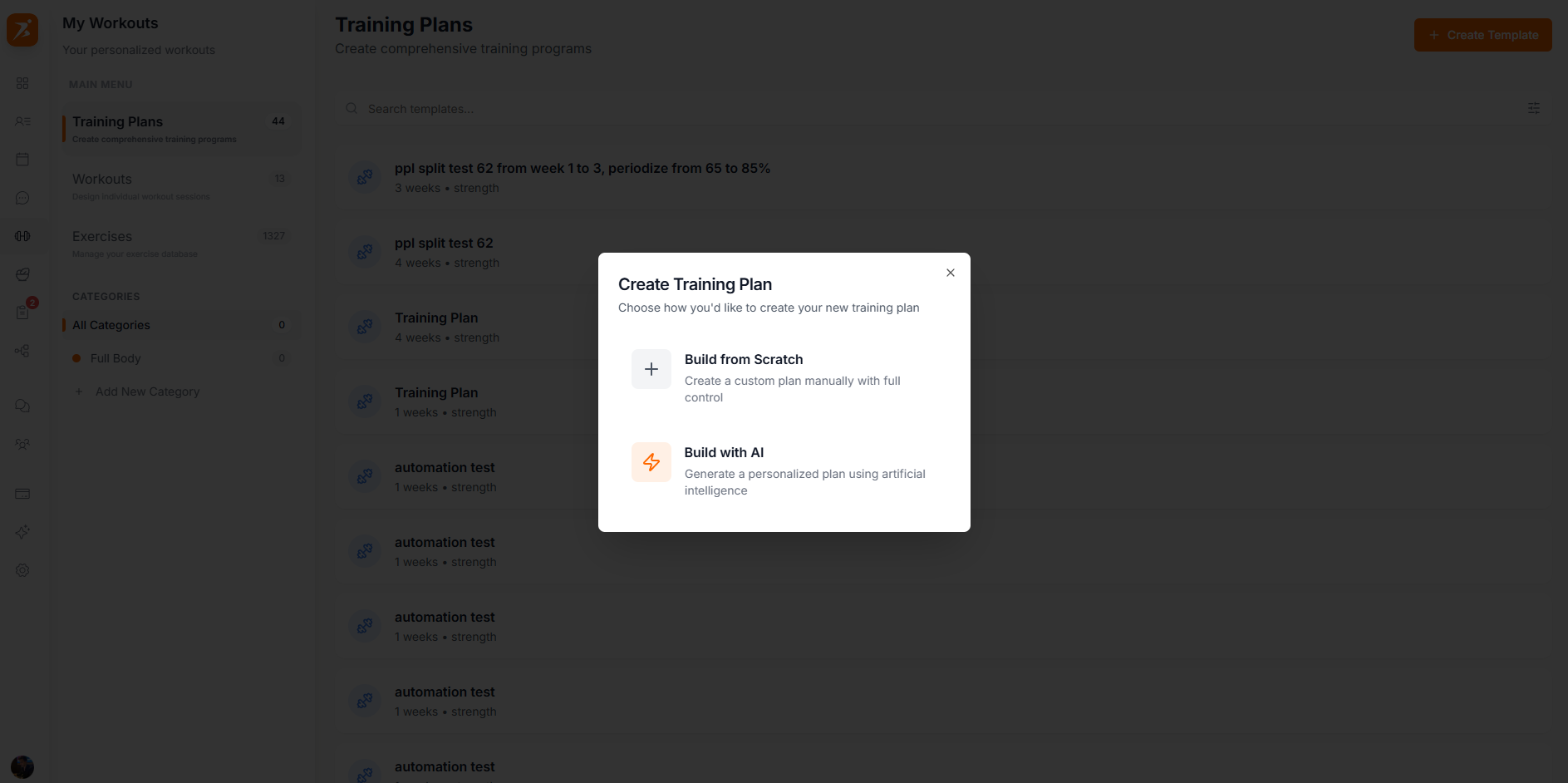Open the clipboard icon with red badge

tap(22, 313)
